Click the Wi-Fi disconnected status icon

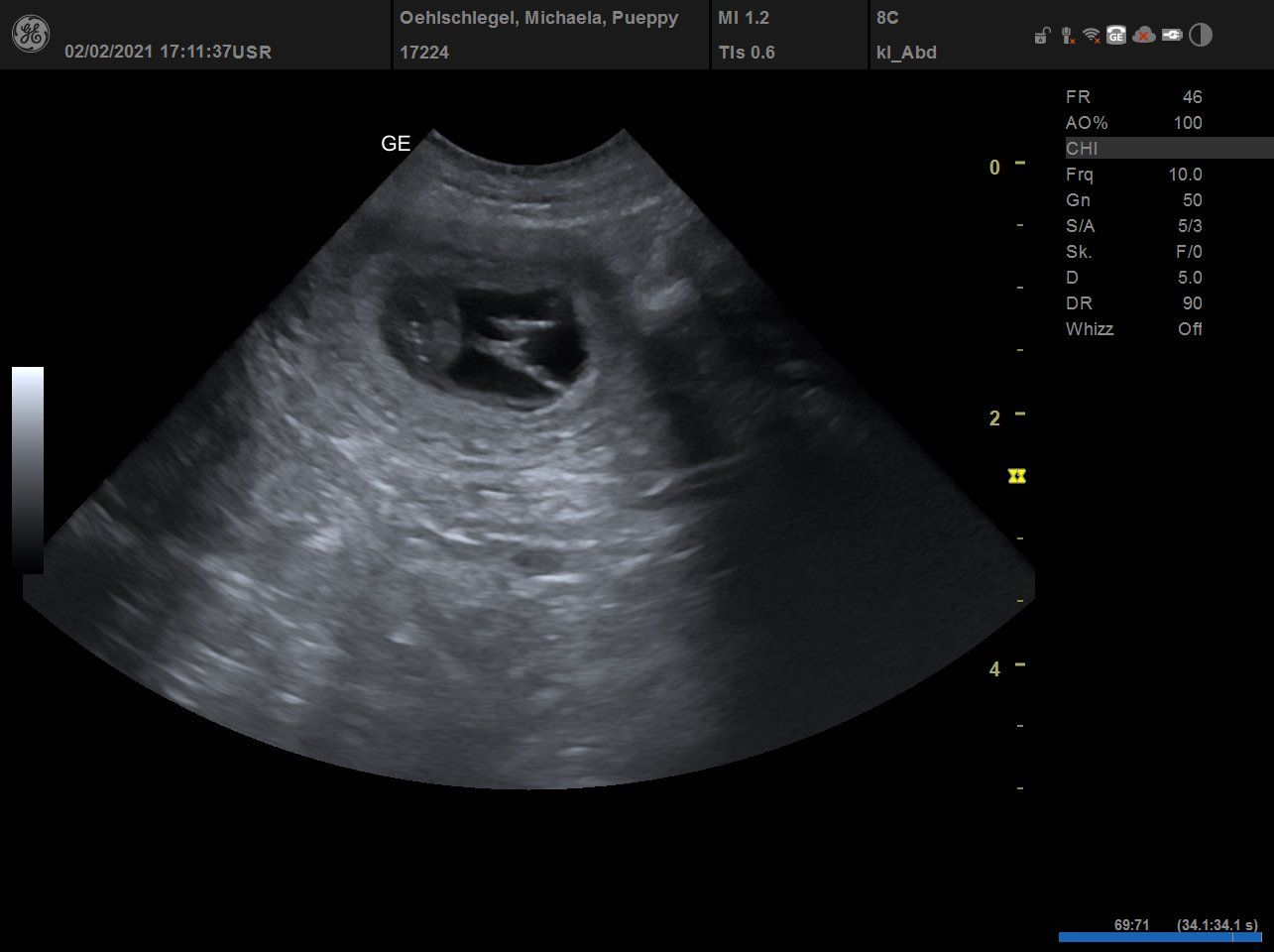pyautogui.click(x=1092, y=36)
